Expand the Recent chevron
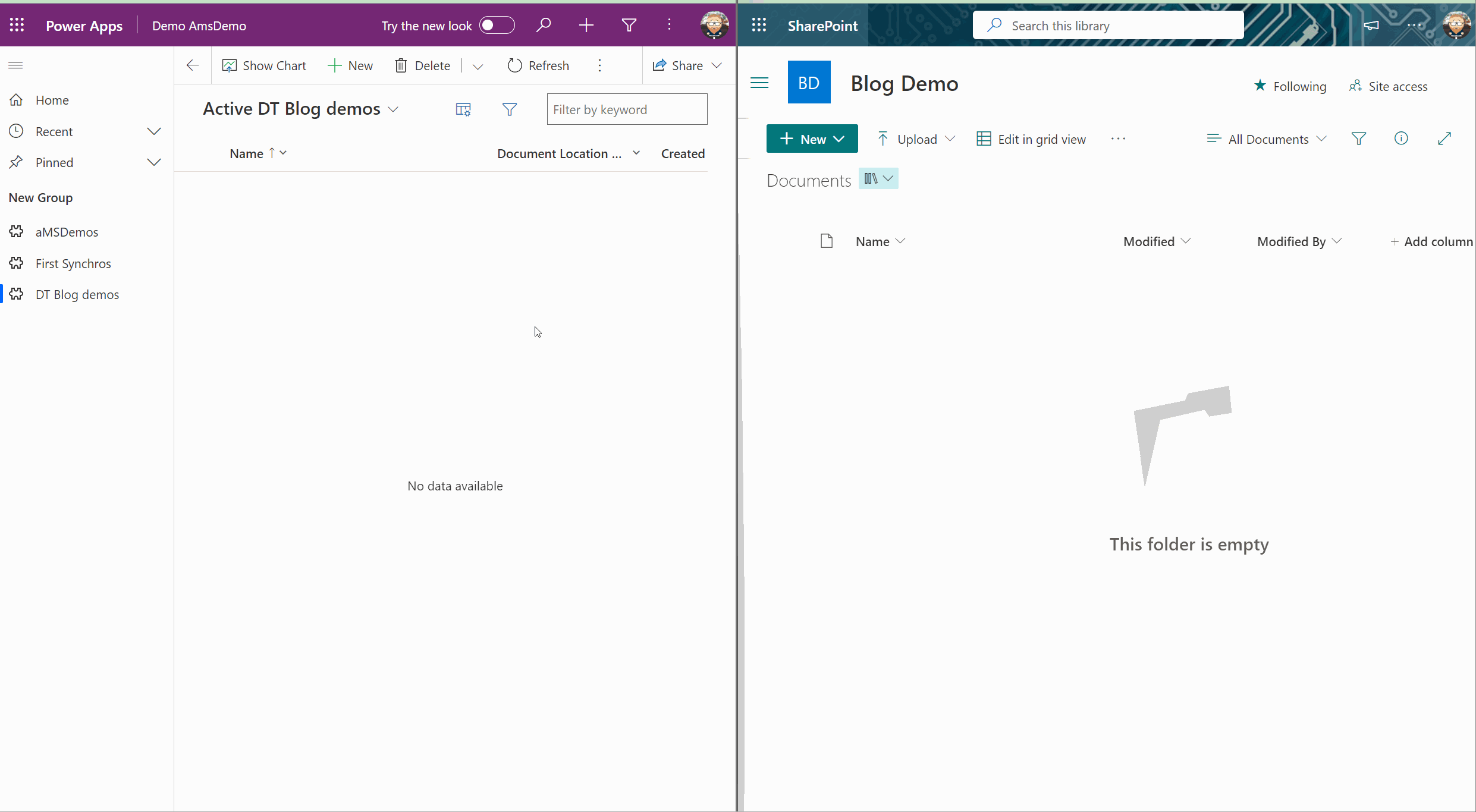The image size is (1476, 812). [x=154, y=131]
